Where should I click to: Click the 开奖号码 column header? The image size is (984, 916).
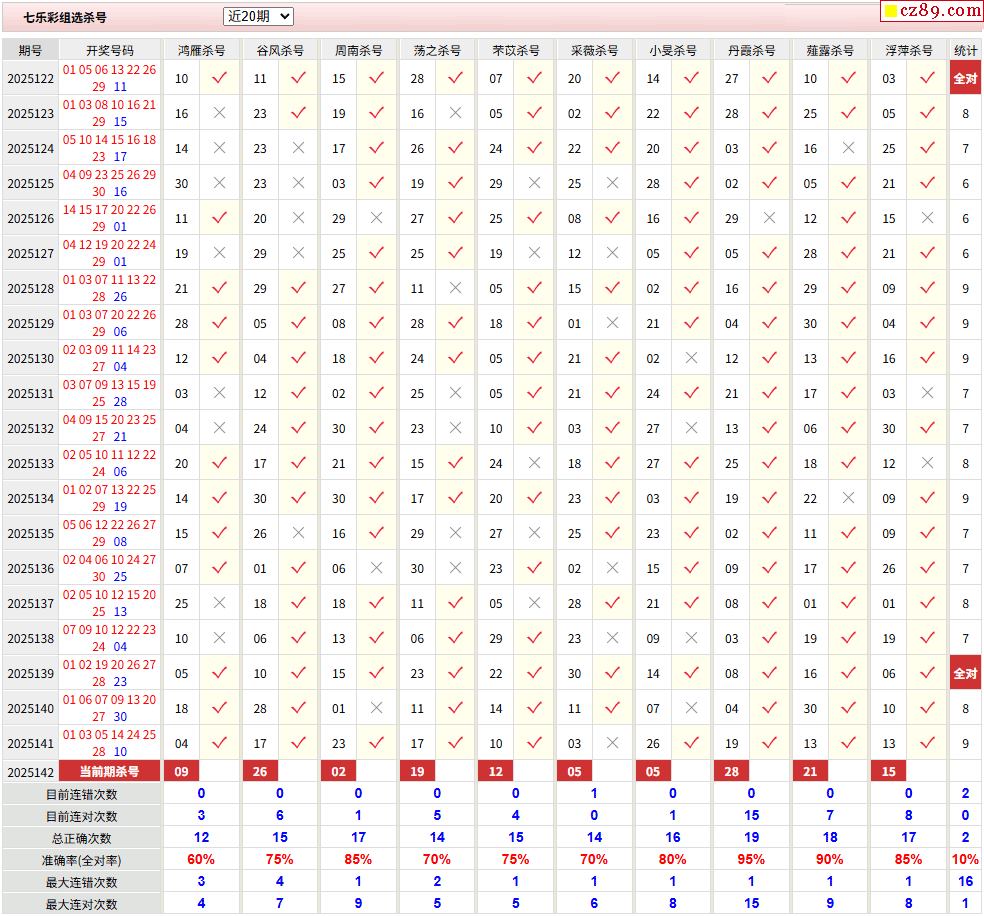[110, 50]
